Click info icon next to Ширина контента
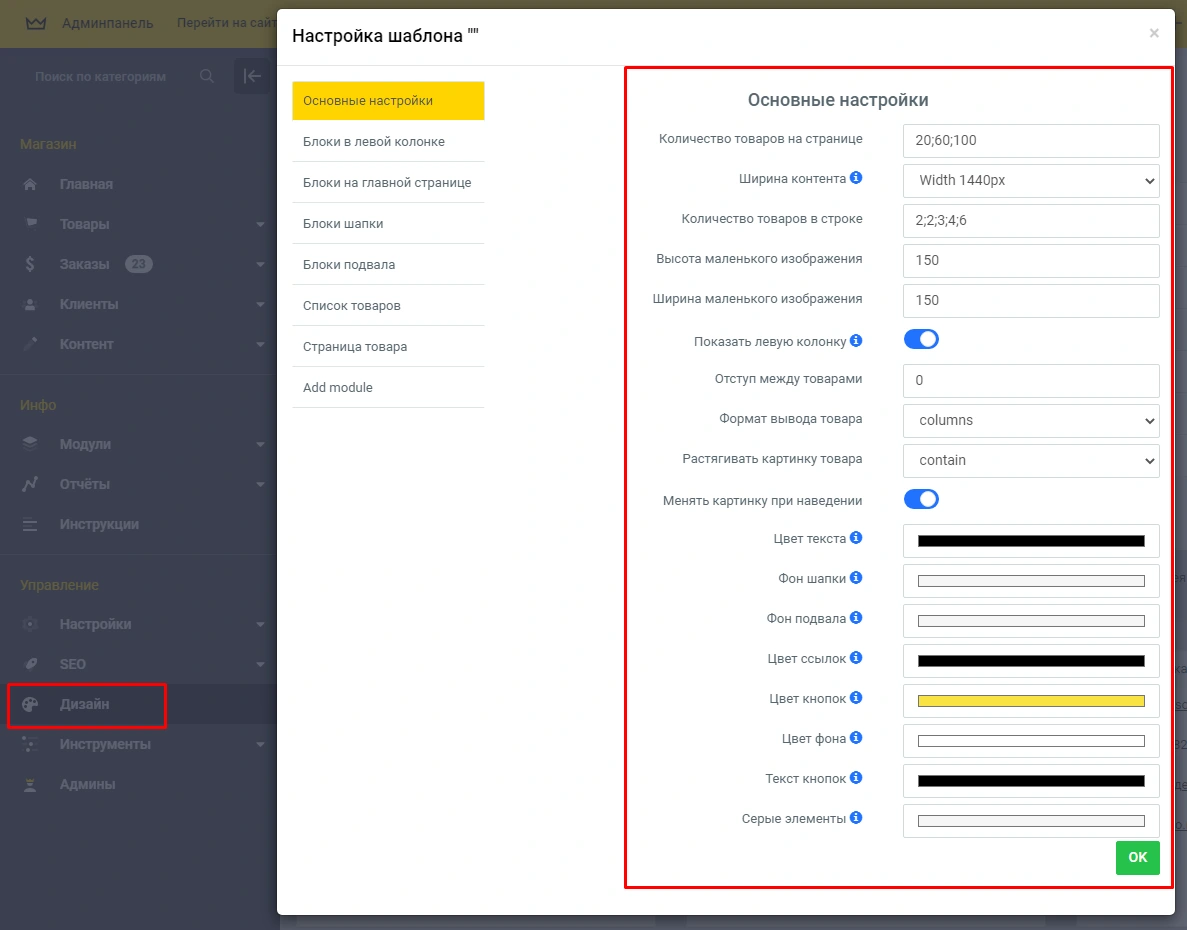 tap(856, 179)
